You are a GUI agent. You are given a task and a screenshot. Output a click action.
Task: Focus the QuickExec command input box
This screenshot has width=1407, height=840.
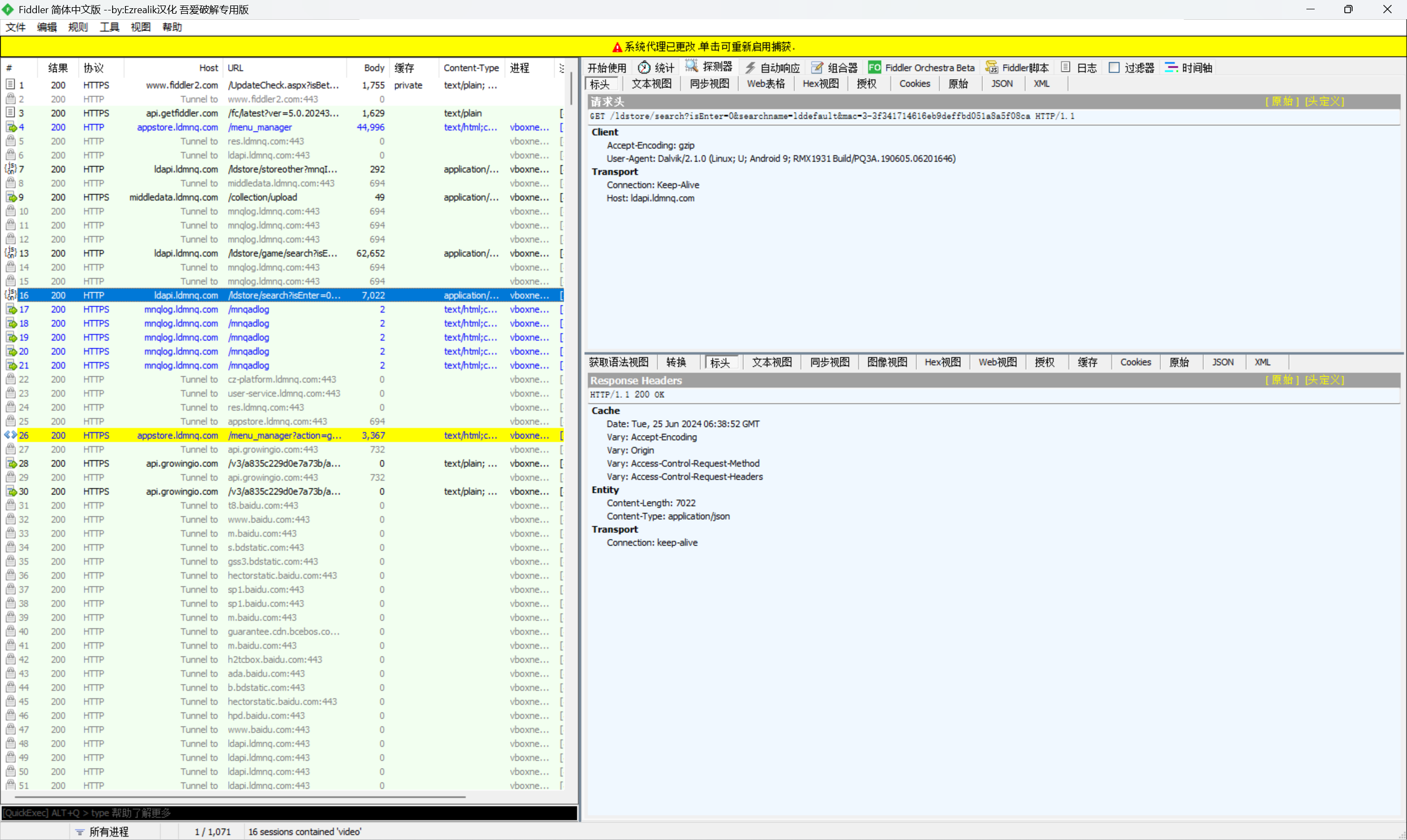coord(289,813)
